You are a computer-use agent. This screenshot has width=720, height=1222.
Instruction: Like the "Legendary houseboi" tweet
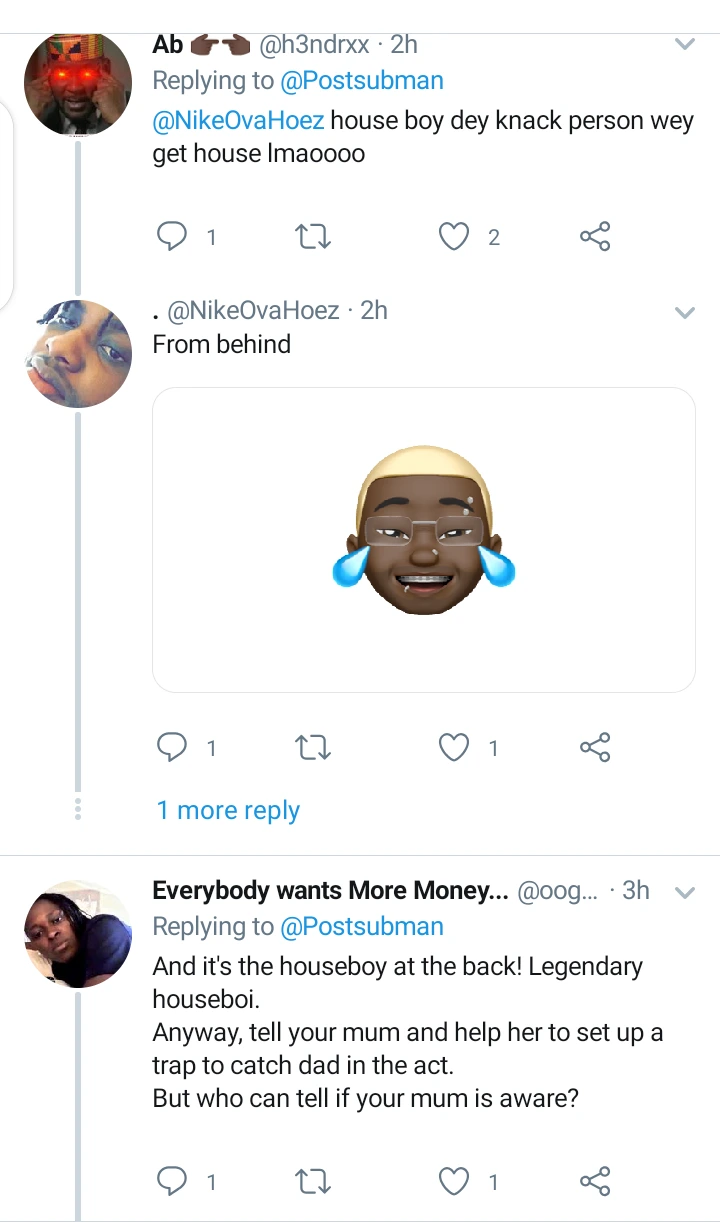[455, 1181]
